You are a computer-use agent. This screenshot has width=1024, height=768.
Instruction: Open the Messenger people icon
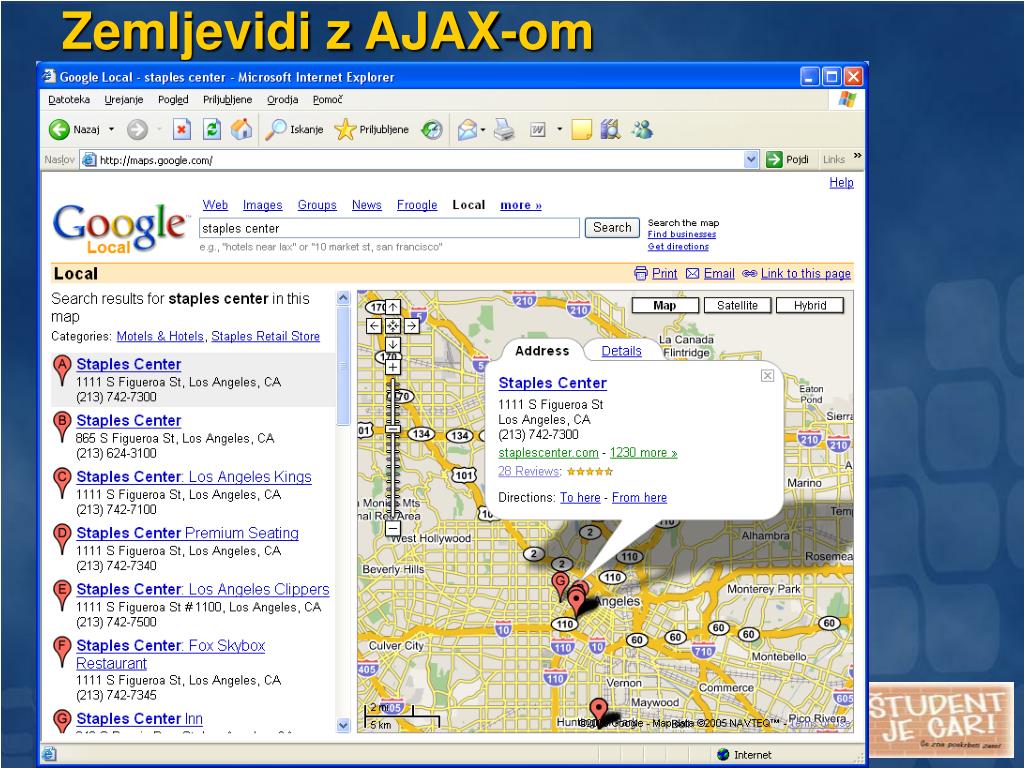tap(642, 129)
